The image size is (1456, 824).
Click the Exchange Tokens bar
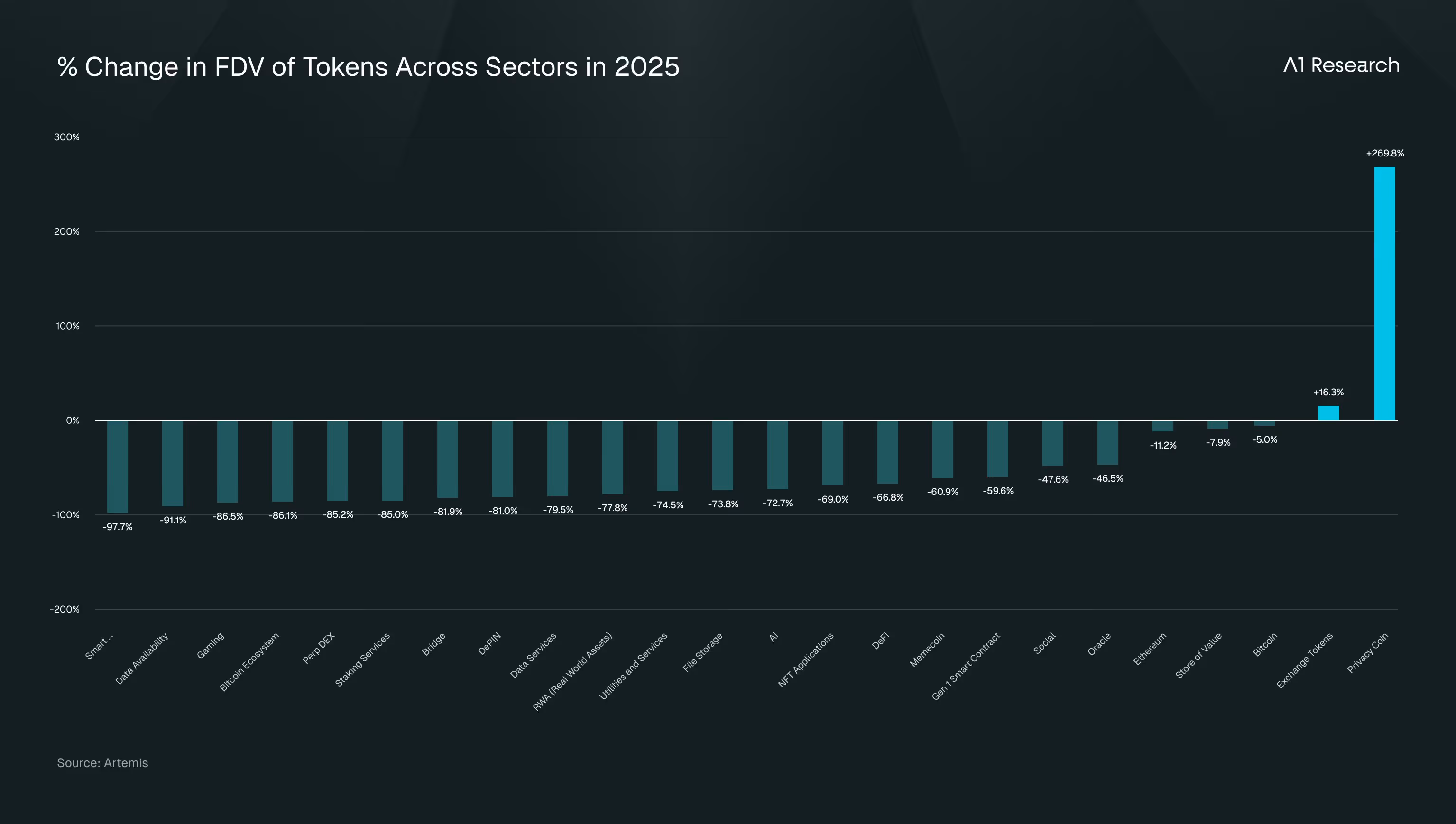click(x=1328, y=413)
